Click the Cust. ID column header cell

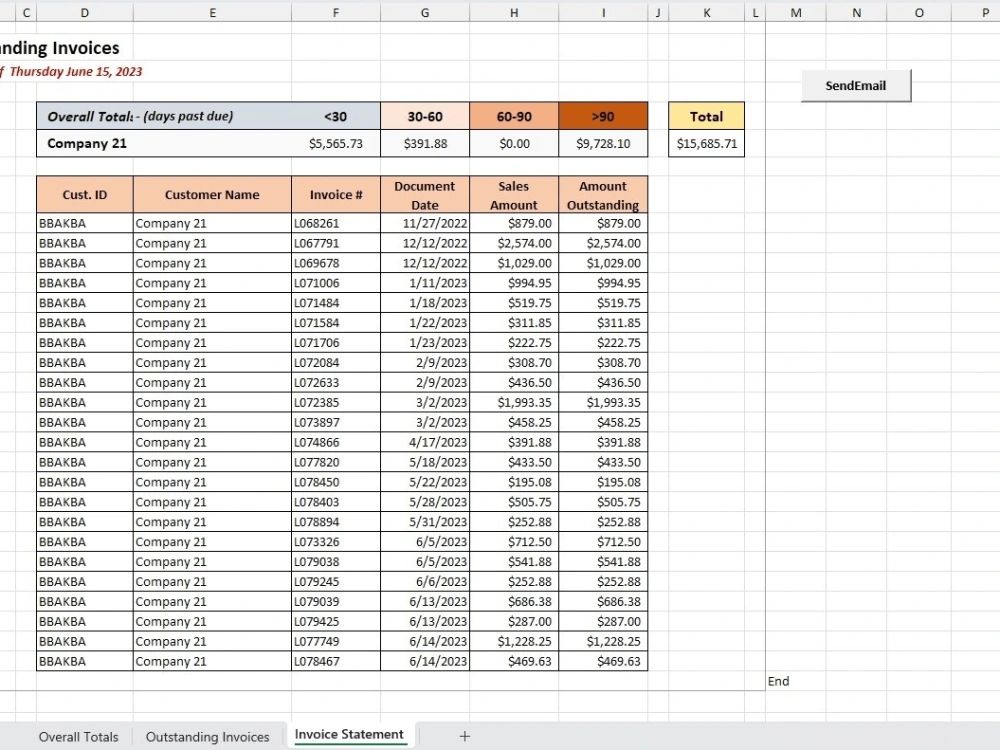(85, 195)
